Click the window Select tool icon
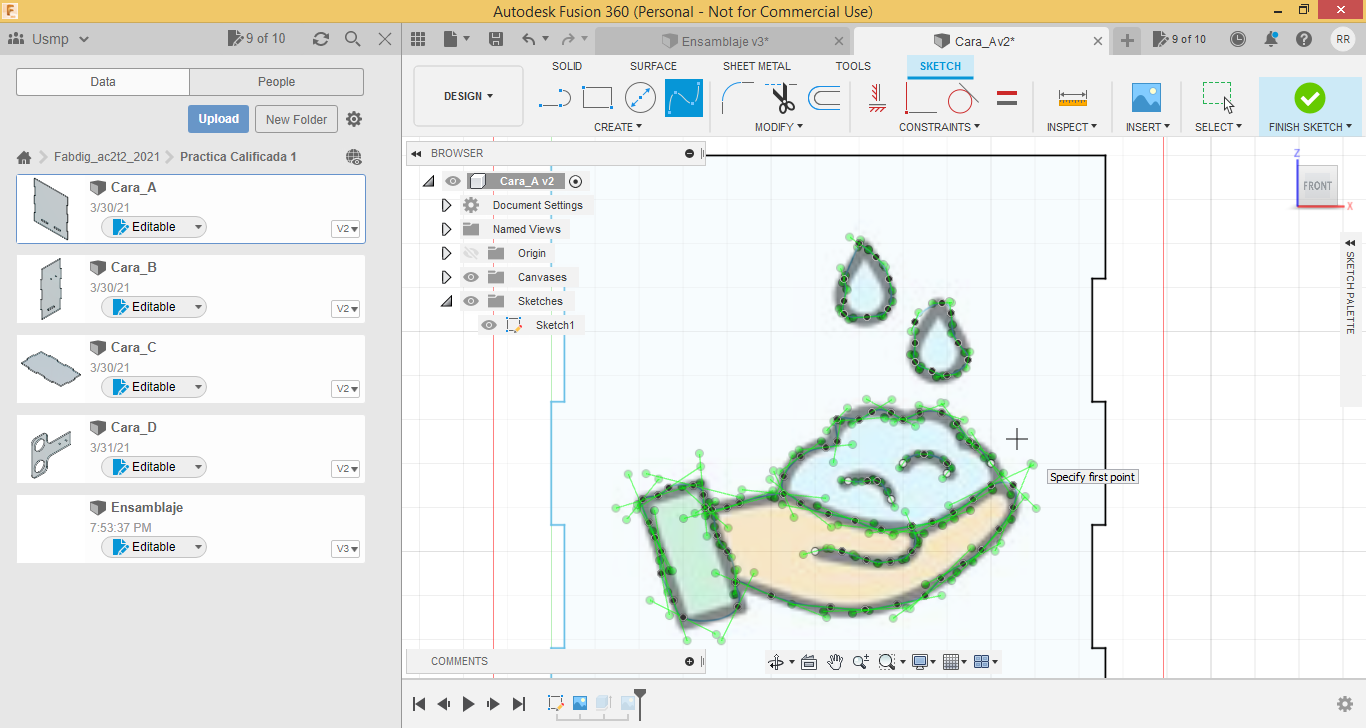Viewport: 1366px width, 728px height. [x=1218, y=98]
